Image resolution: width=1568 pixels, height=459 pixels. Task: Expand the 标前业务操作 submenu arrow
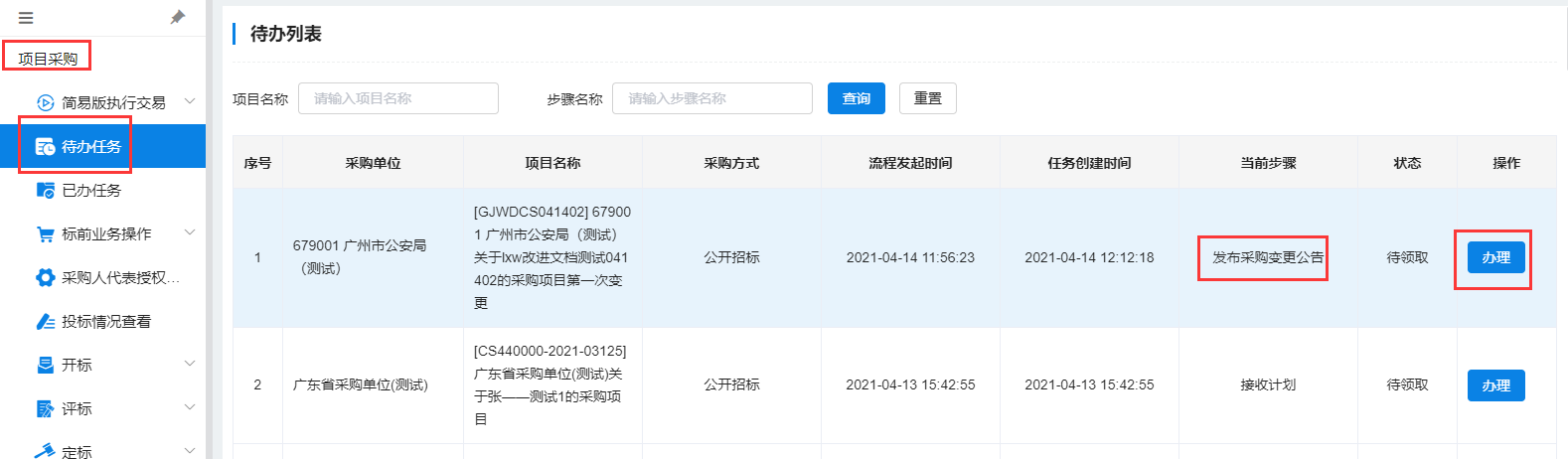(190, 232)
